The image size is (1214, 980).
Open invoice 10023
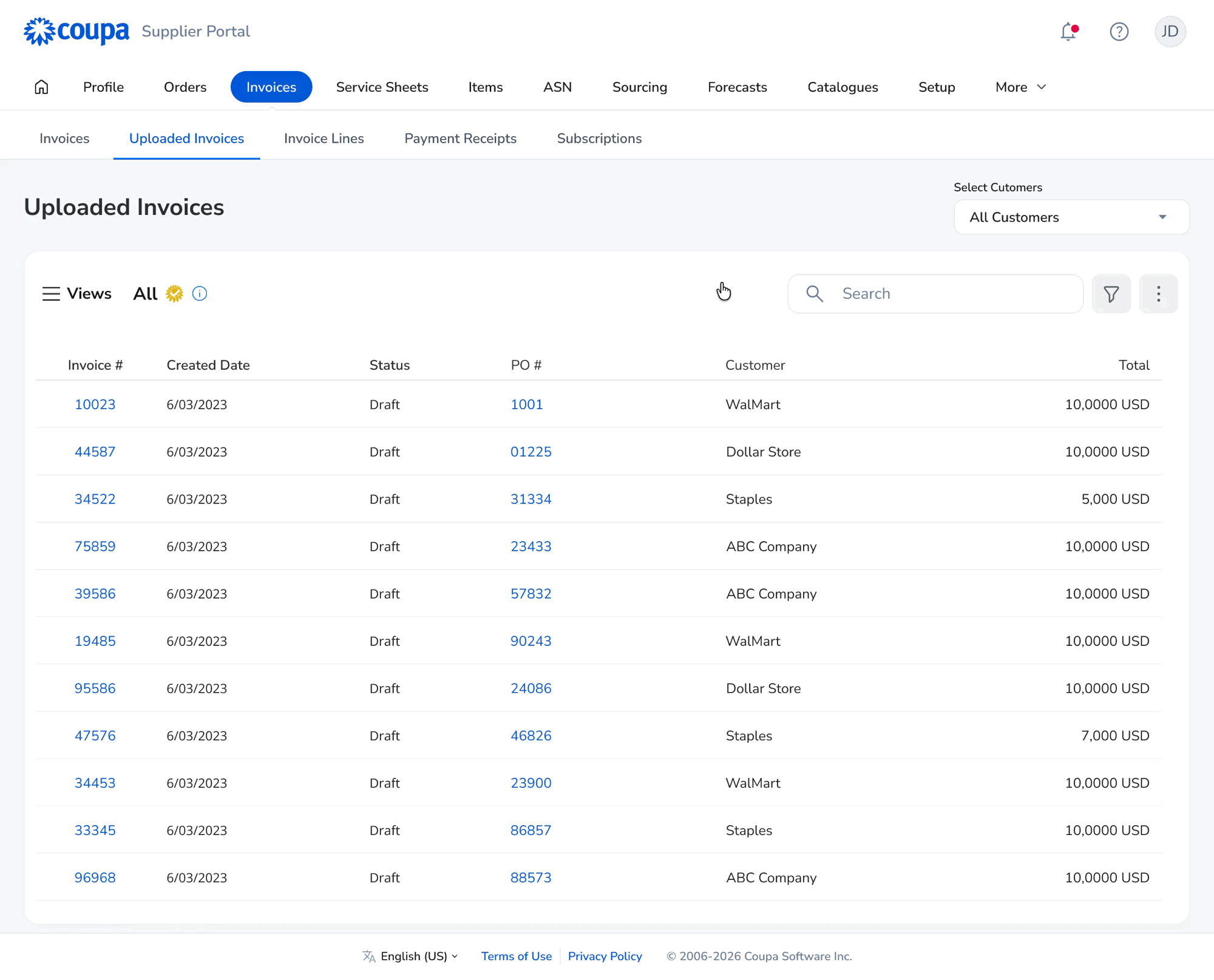95,404
